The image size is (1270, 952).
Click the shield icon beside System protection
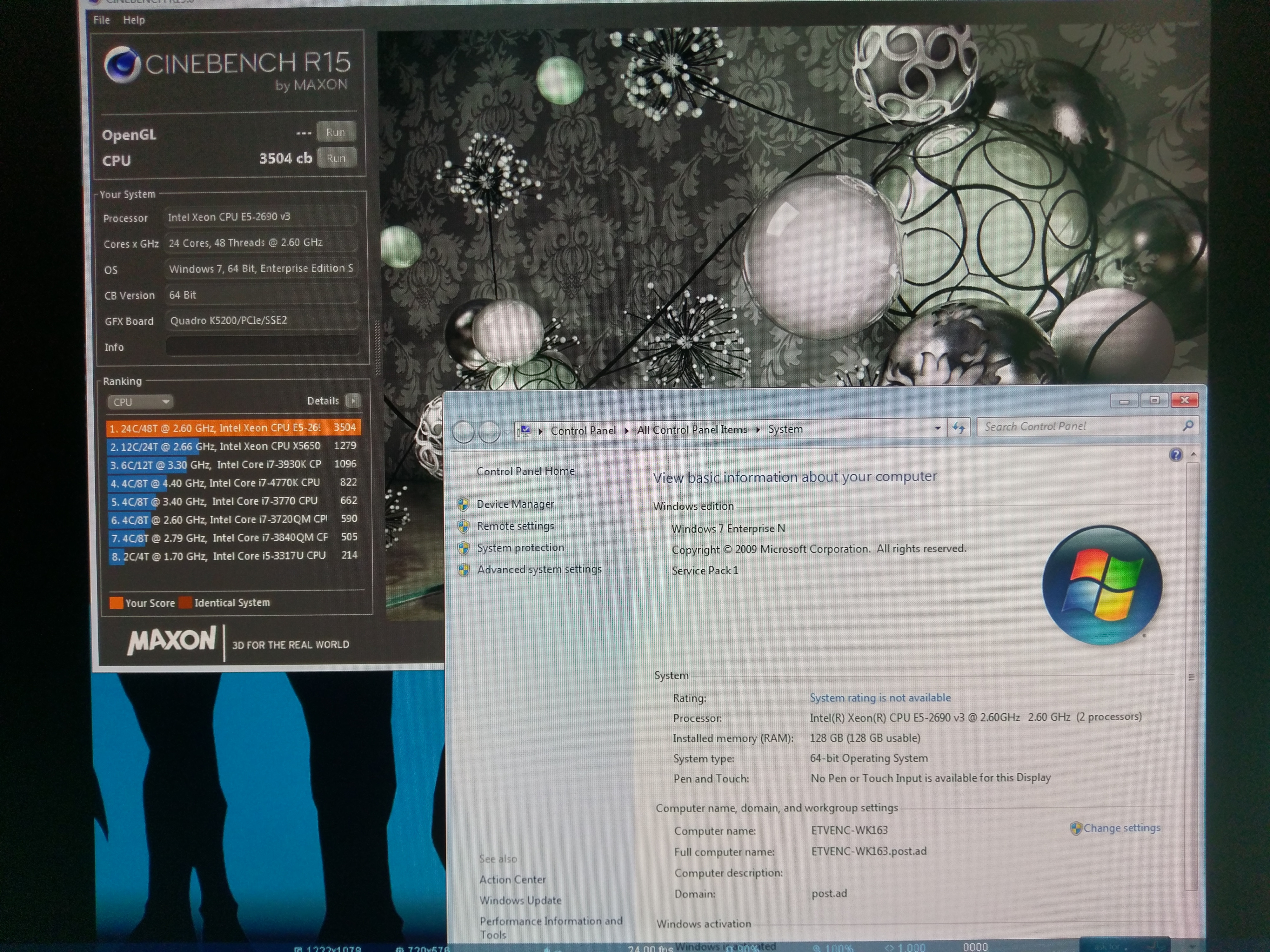[x=463, y=548]
